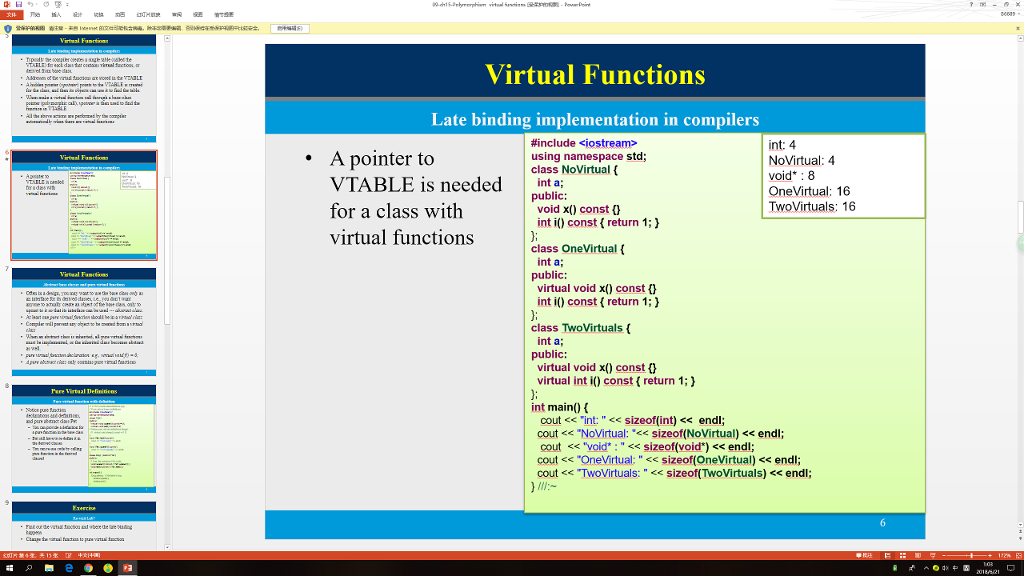The height and width of the screenshot is (576, 1024).
Task: Open the 文件 menu
Action: click(x=12, y=14)
